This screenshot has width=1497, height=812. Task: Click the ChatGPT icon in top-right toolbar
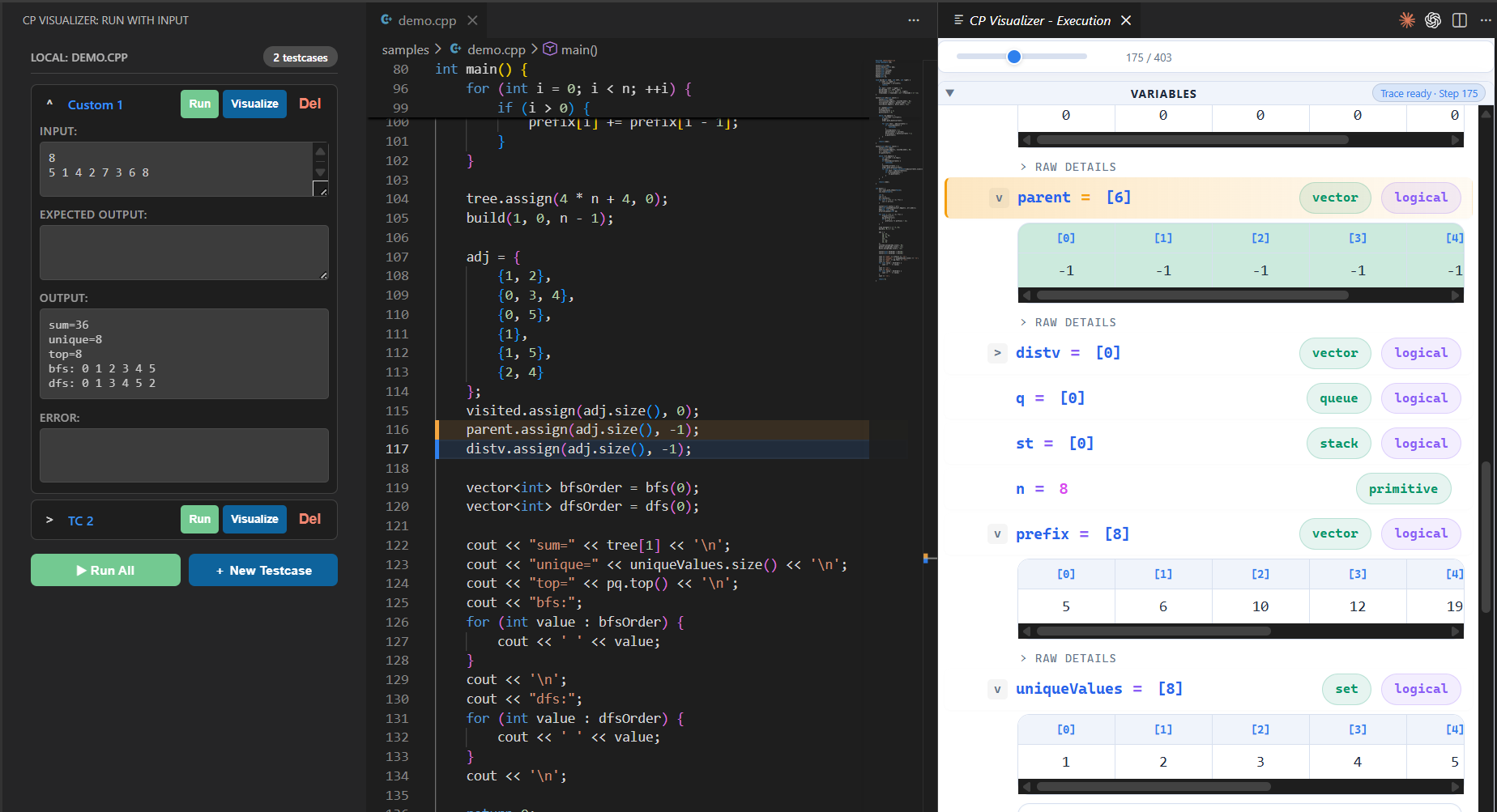[1433, 20]
